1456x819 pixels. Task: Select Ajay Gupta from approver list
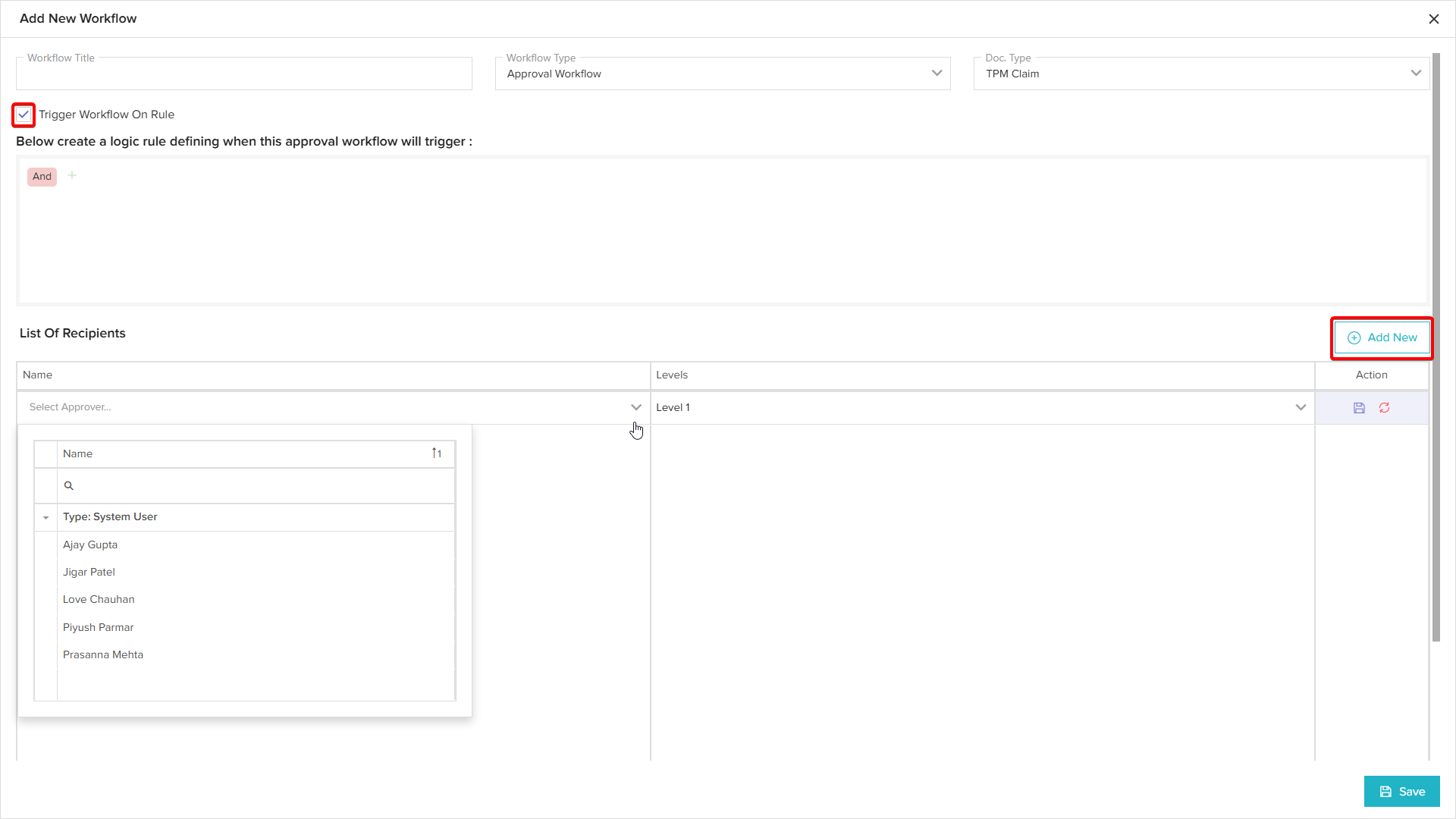(x=90, y=544)
